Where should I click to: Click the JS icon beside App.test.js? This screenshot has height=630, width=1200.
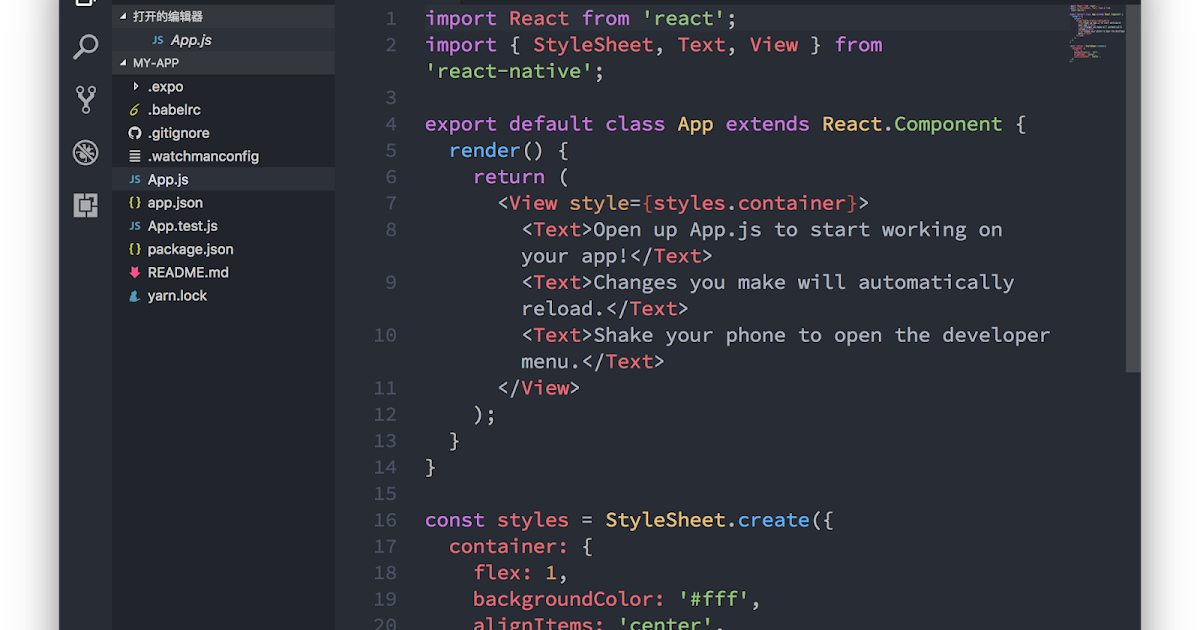click(x=136, y=225)
